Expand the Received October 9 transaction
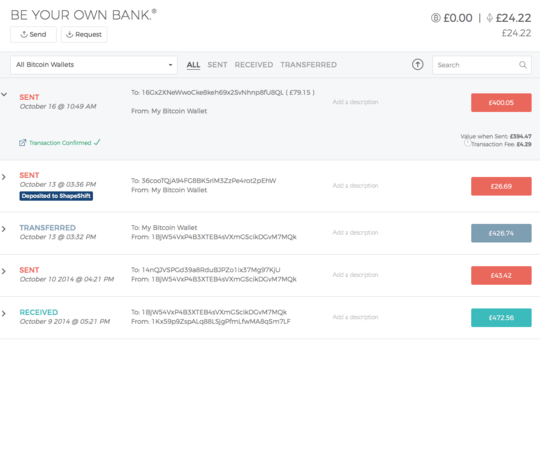The height and width of the screenshot is (452, 540). 3,314
